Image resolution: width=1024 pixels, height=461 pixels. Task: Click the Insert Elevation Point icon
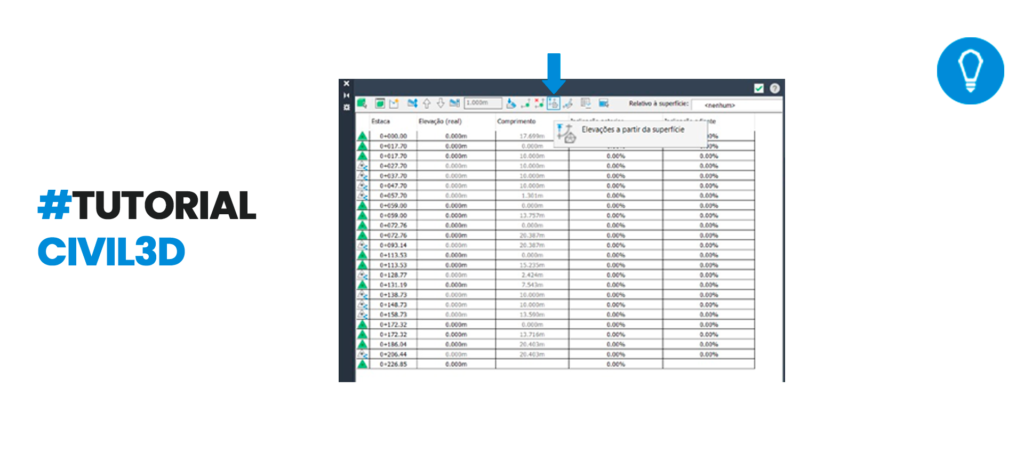[x=525, y=103]
